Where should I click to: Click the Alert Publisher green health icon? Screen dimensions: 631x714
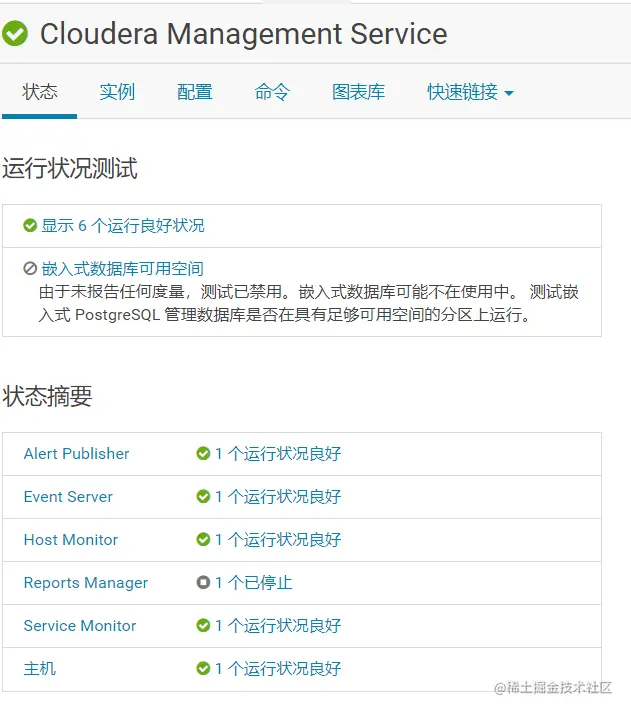[x=203, y=454]
